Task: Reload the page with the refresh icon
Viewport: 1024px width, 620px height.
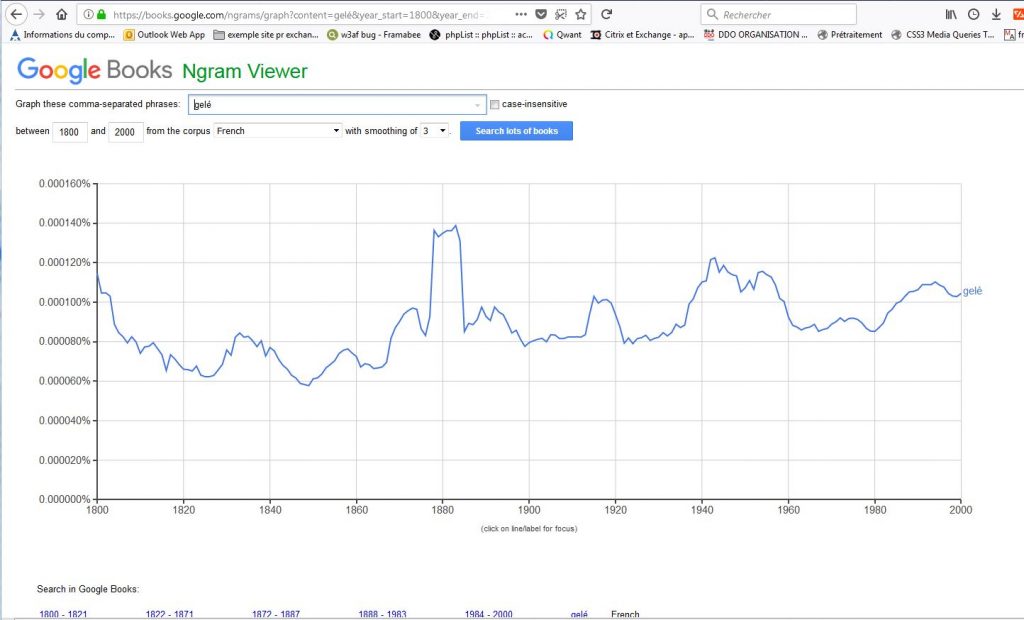Action: [606, 15]
